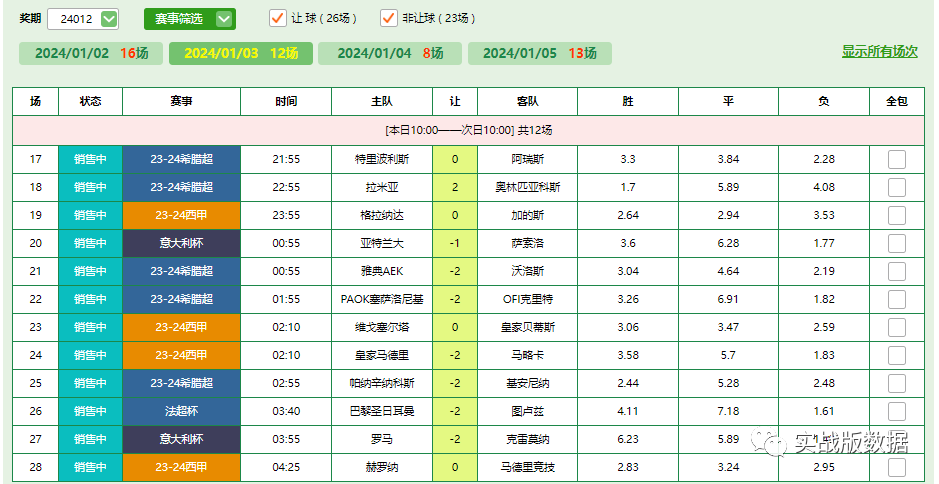Select loss odds 2.28 in match 17
Viewport: 939px width, 484px height.
click(824, 159)
